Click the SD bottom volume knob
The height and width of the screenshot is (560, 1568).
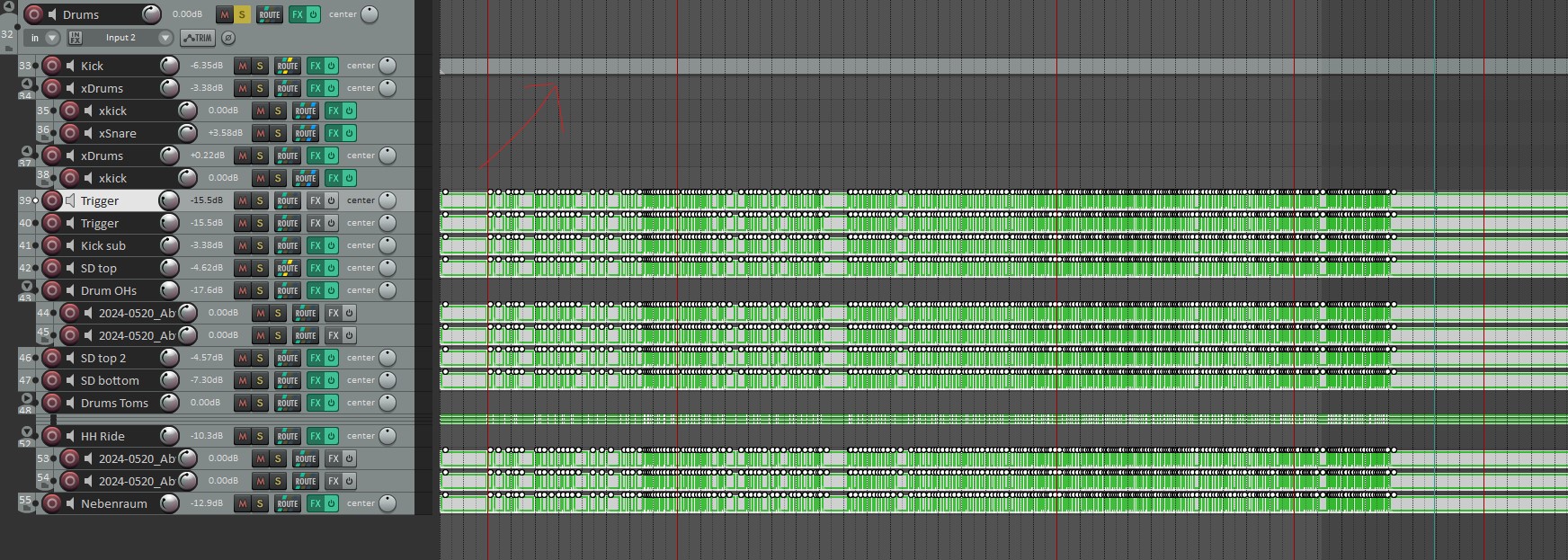tap(170, 380)
